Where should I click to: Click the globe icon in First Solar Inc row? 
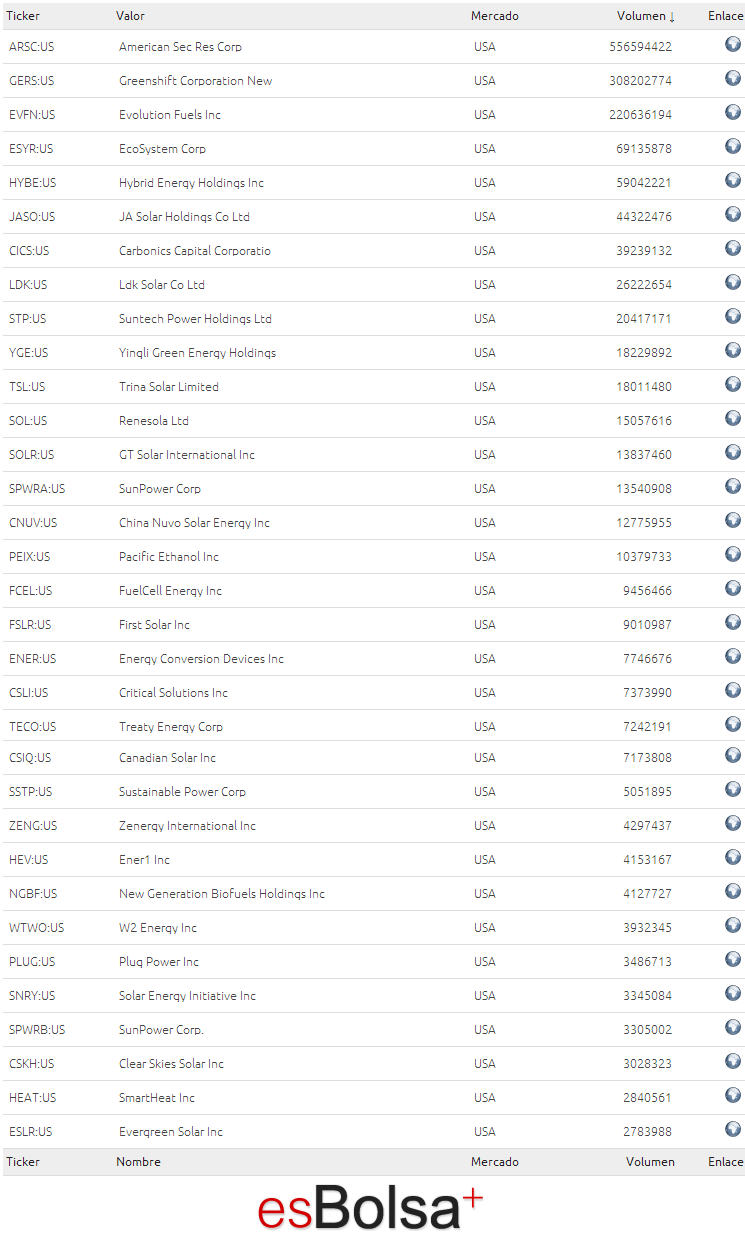pyautogui.click(x=733, y=622)
